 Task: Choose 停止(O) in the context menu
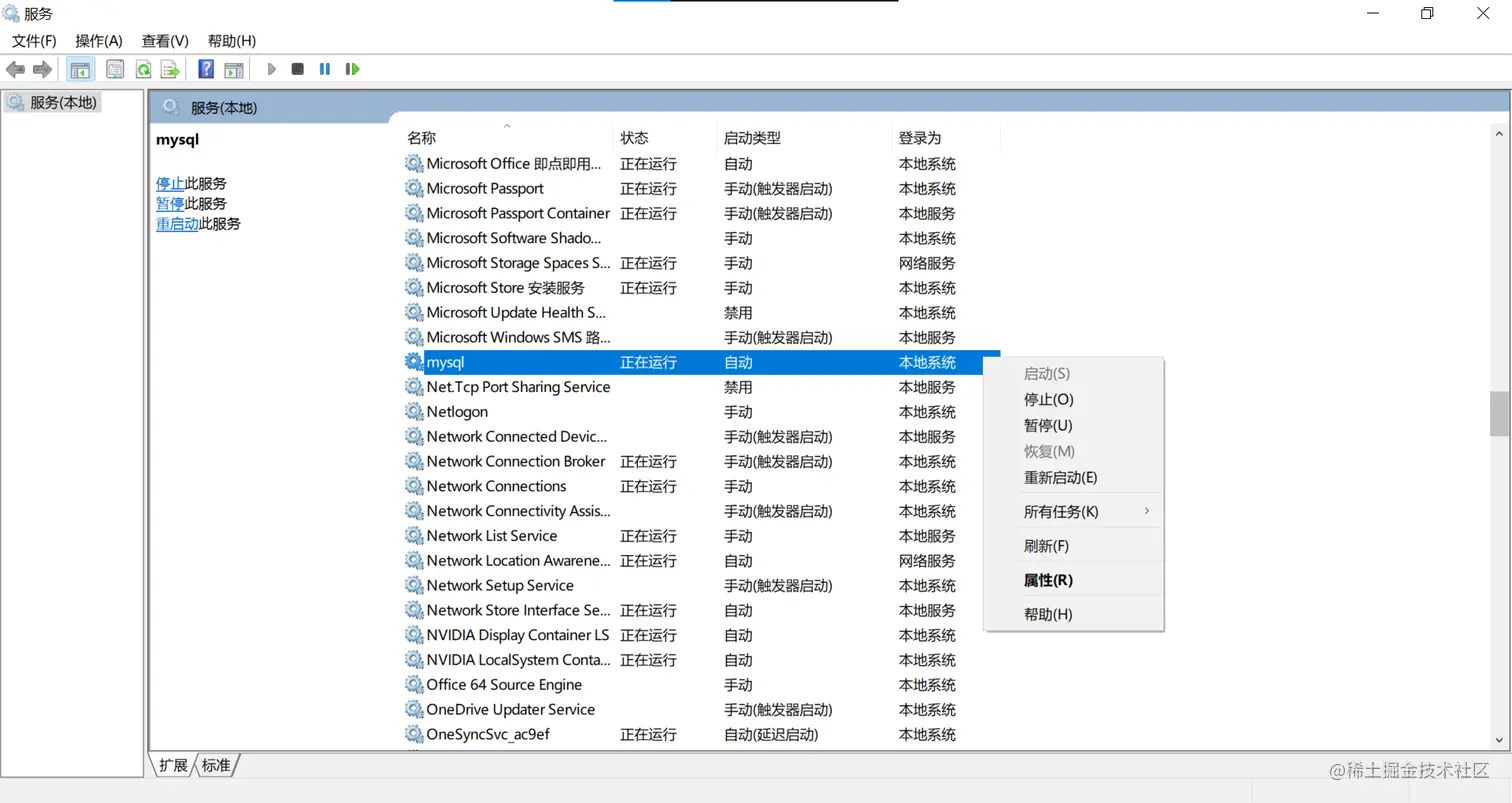pos(1074,399)
